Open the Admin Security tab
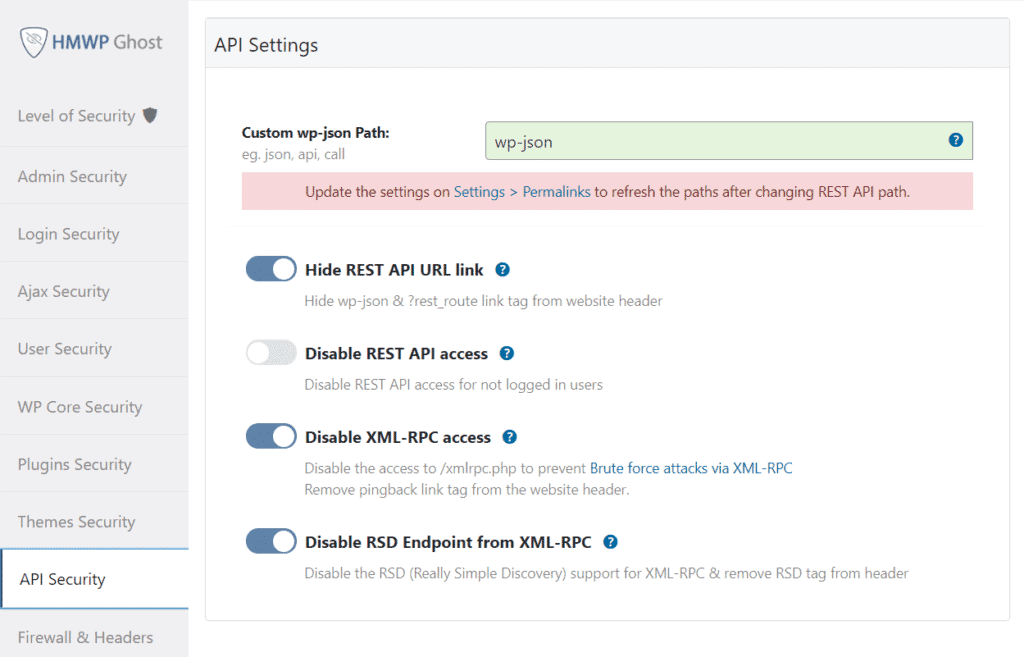1024x657 pixels. click(72, 177)
